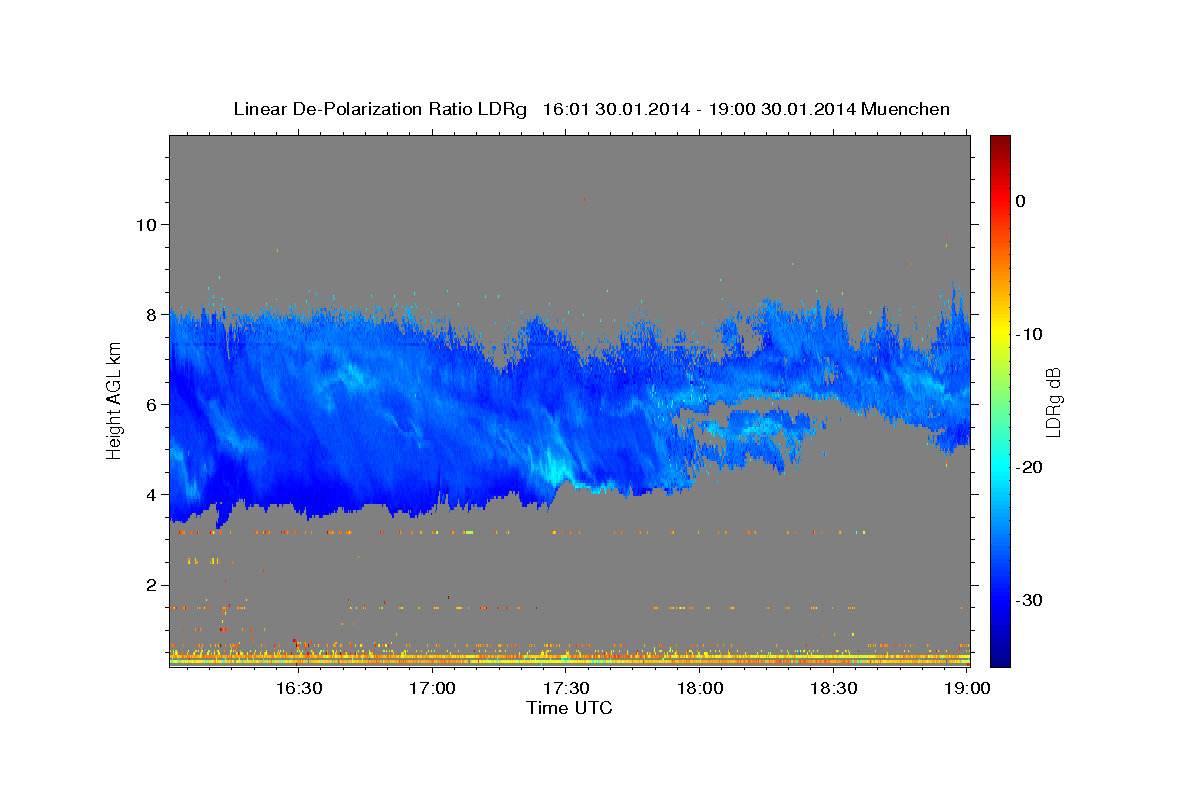
Task: Click the "LDRg dB" colorbar label
Action: 1052,402
